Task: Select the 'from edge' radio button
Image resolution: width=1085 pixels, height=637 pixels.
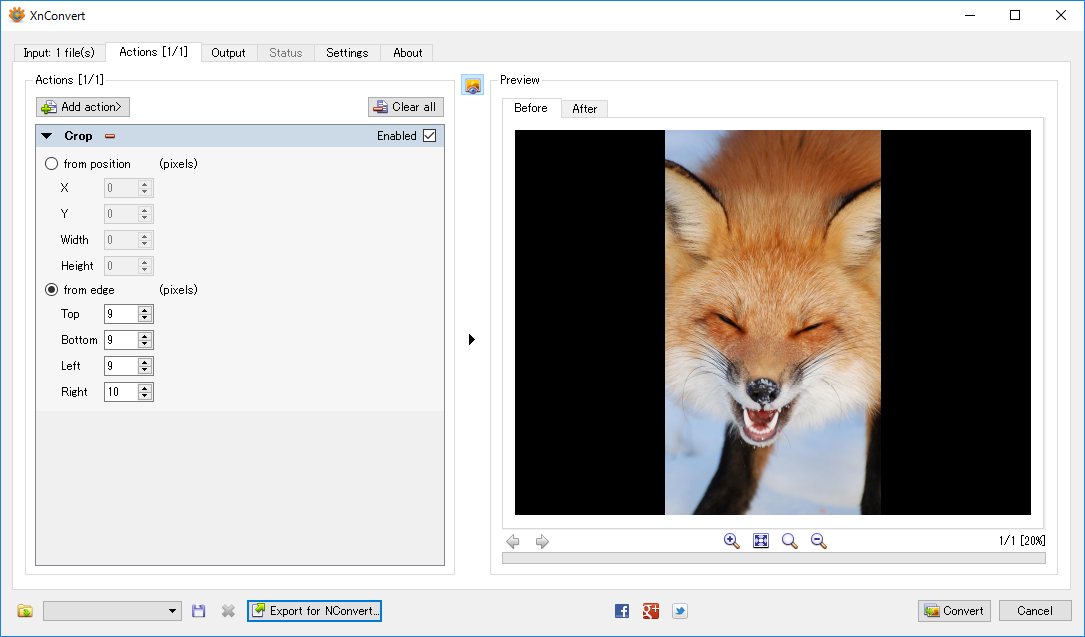Action: point(52,290)
